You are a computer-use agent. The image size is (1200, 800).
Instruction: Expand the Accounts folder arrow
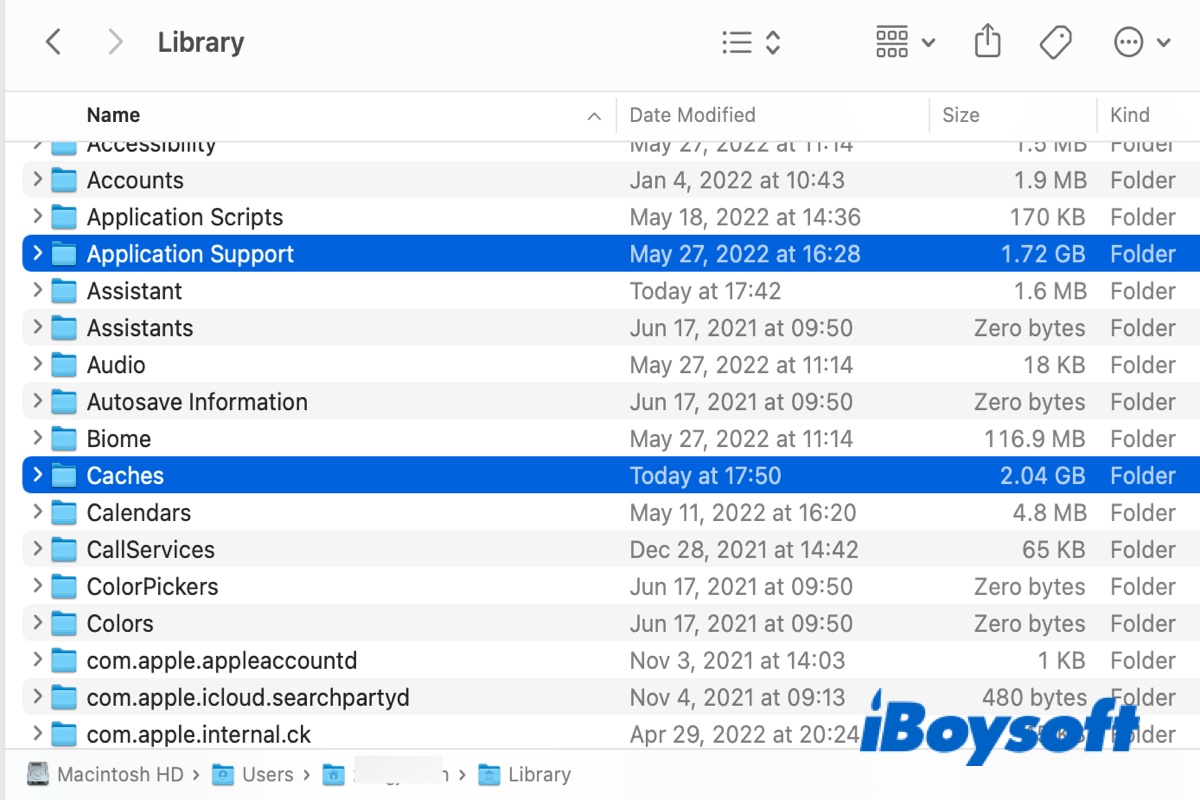point(37,180)
